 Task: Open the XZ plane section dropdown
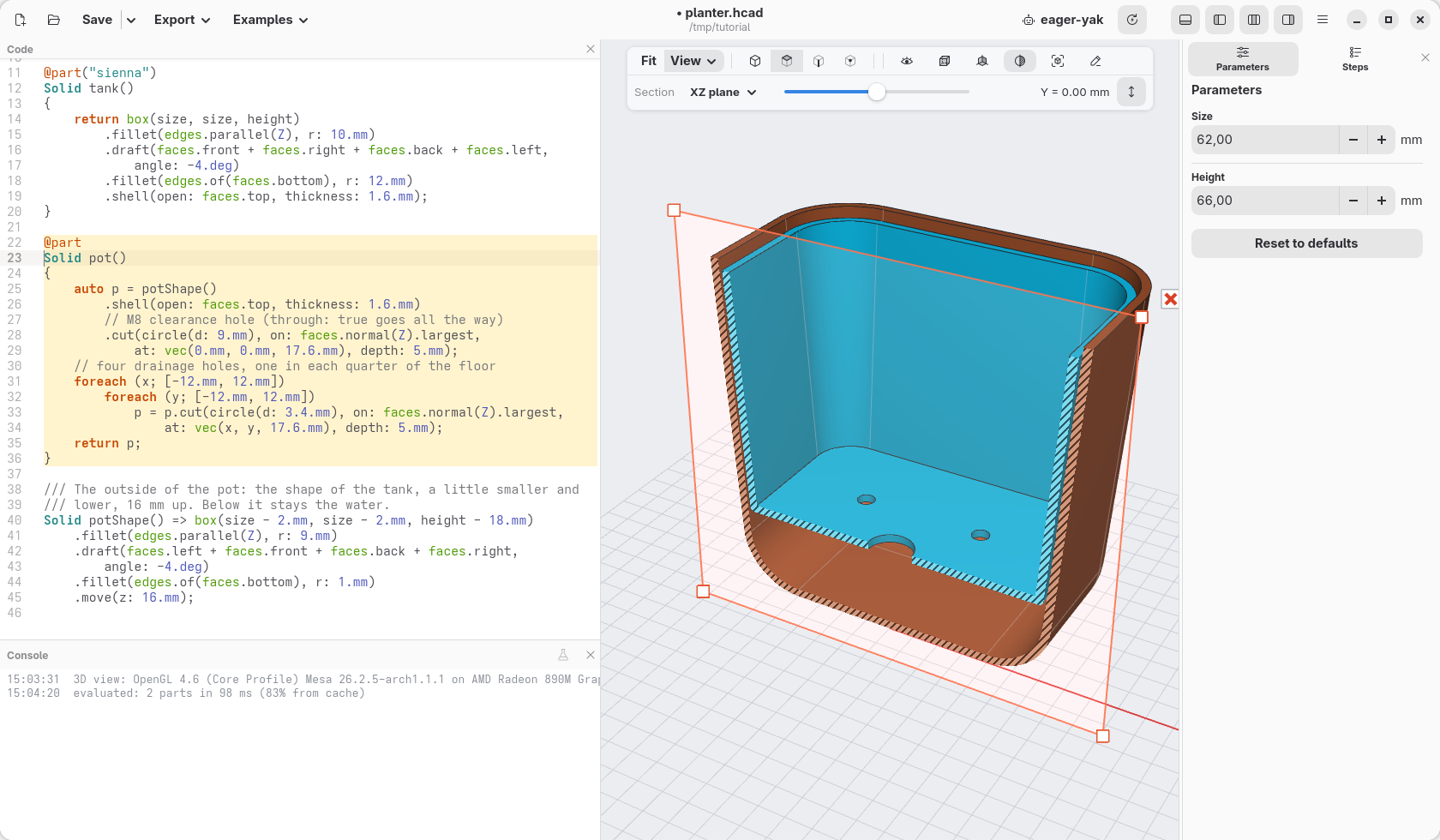tap(723, 92)
